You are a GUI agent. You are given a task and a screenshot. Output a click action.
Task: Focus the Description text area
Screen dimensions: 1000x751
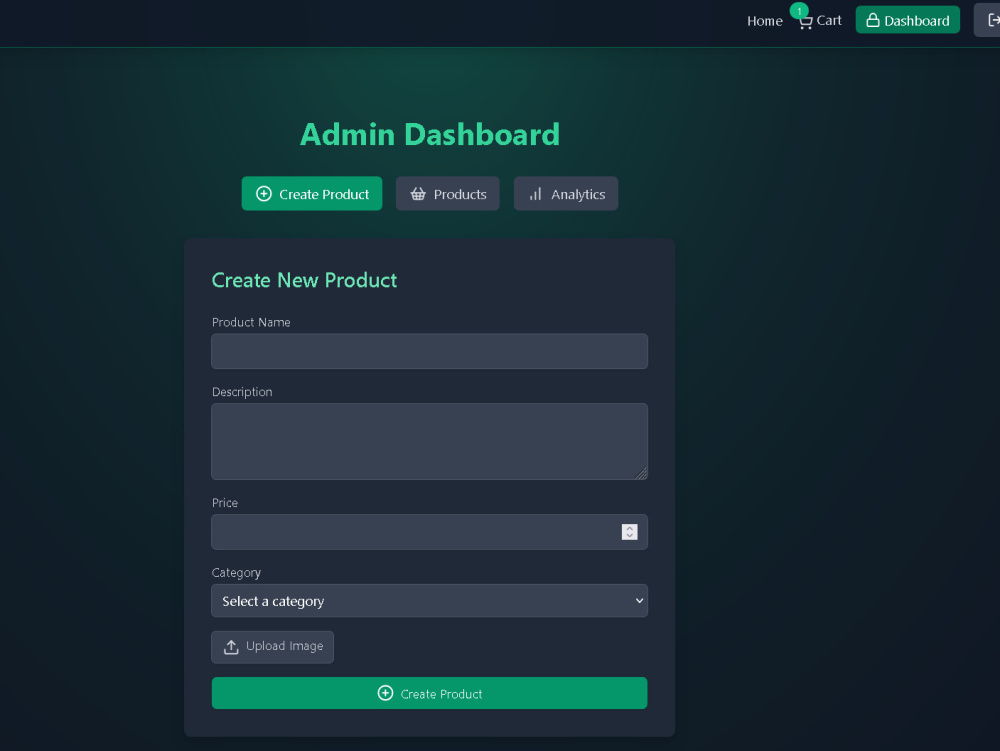coord(429,441)
